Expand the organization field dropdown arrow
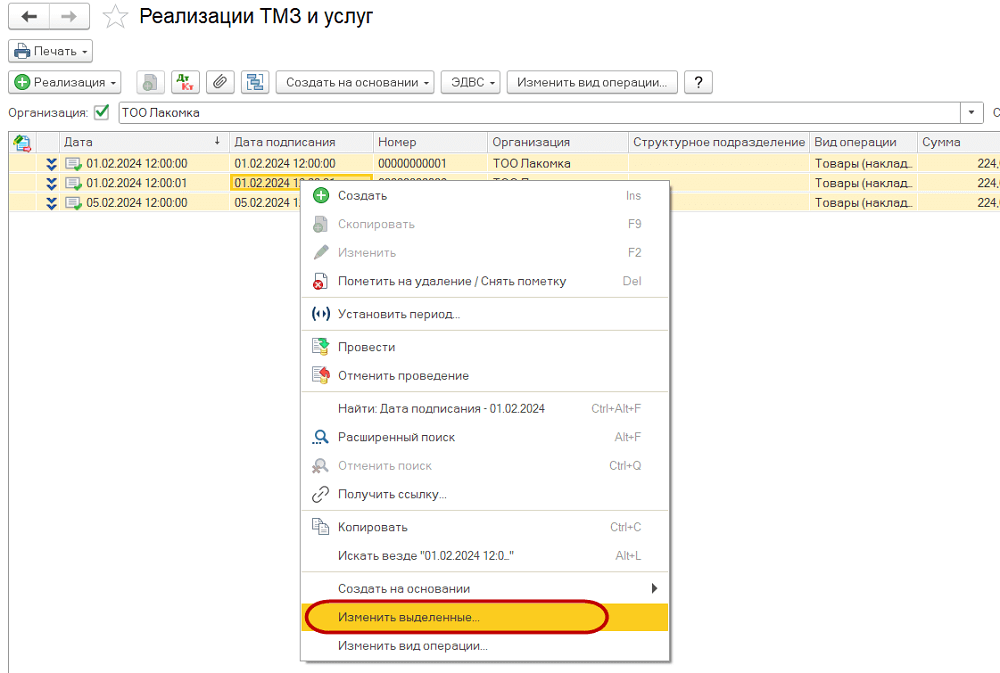The image size is (1000, 673). [971, 113]
